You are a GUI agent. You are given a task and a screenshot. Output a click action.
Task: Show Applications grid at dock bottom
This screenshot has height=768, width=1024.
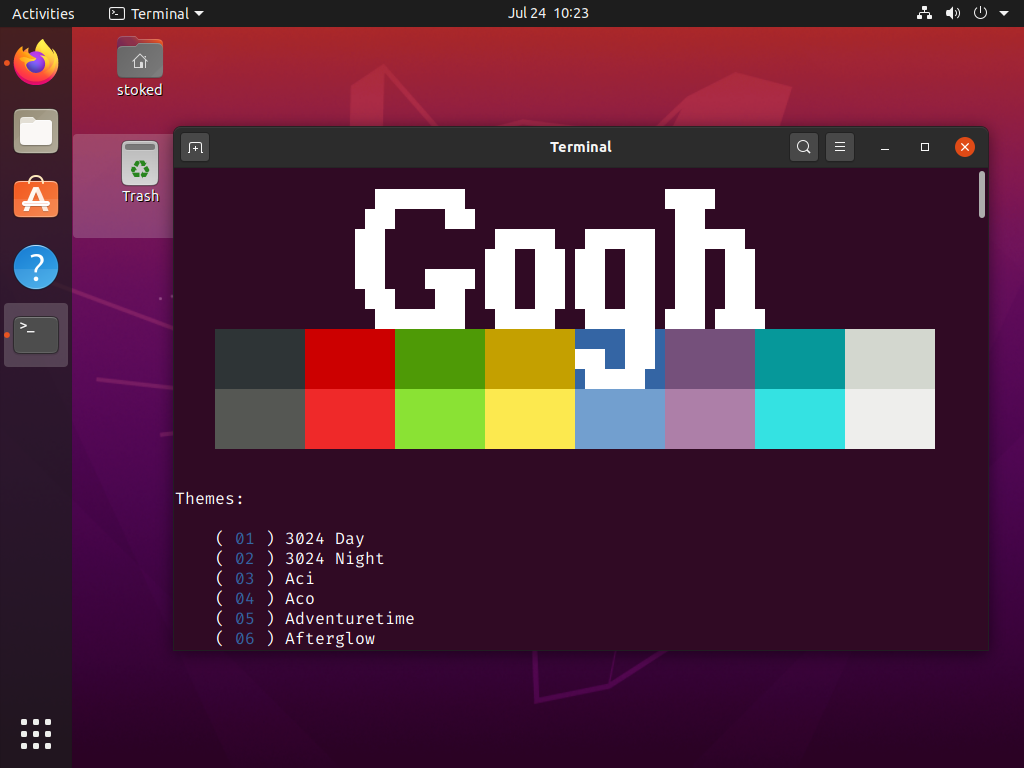[x=36, y=733]
